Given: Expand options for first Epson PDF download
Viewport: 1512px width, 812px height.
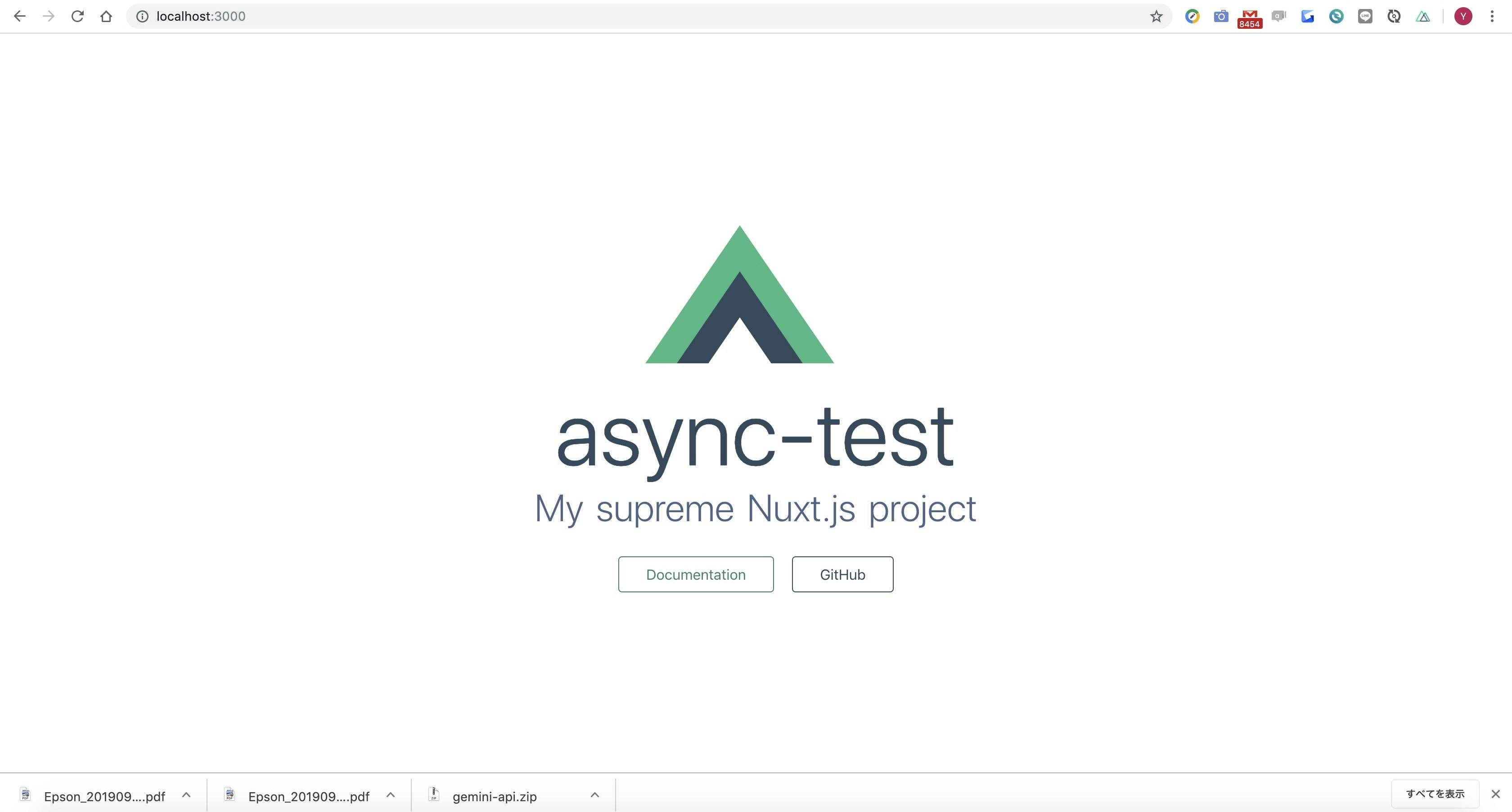Looking at the screenshot, I should click(x=186, y=795).
